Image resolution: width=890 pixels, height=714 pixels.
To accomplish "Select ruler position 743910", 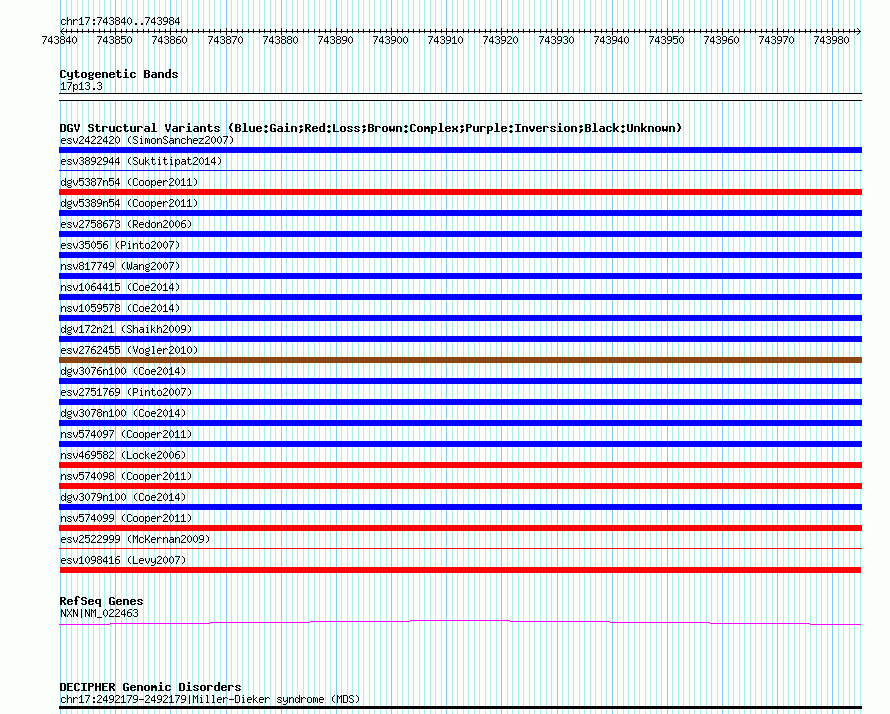I will (x=445, y=40).
